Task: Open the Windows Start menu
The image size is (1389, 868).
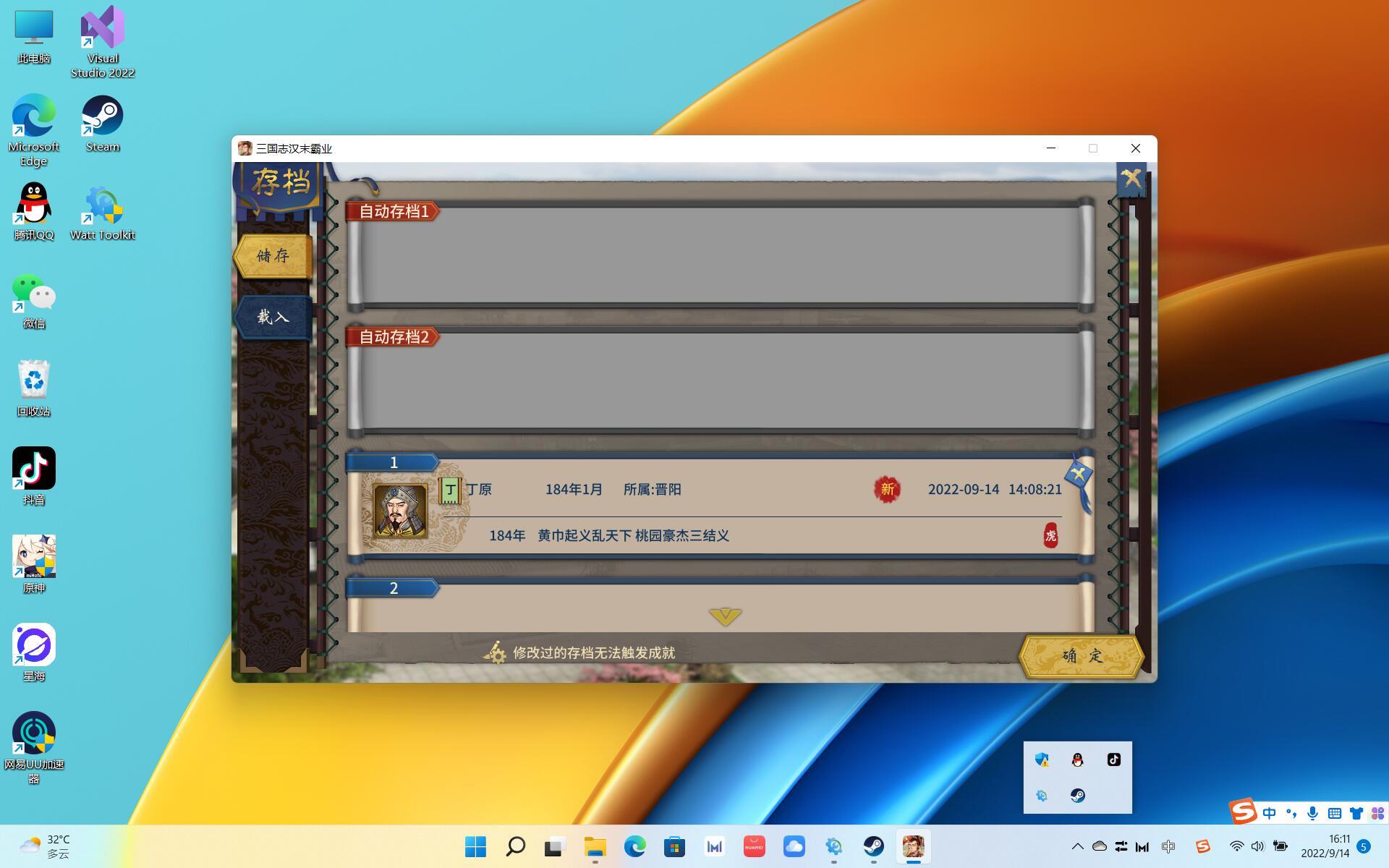Action: click(475, 846)
